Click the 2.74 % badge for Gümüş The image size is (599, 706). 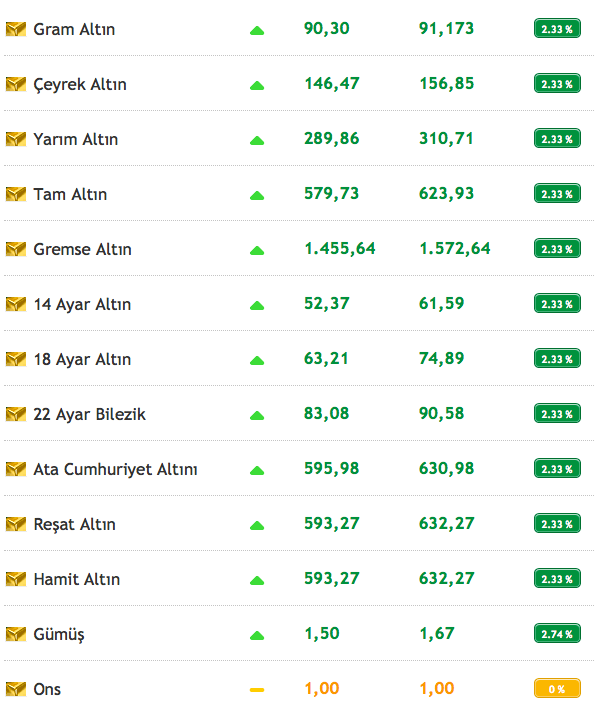pos(557,634)
